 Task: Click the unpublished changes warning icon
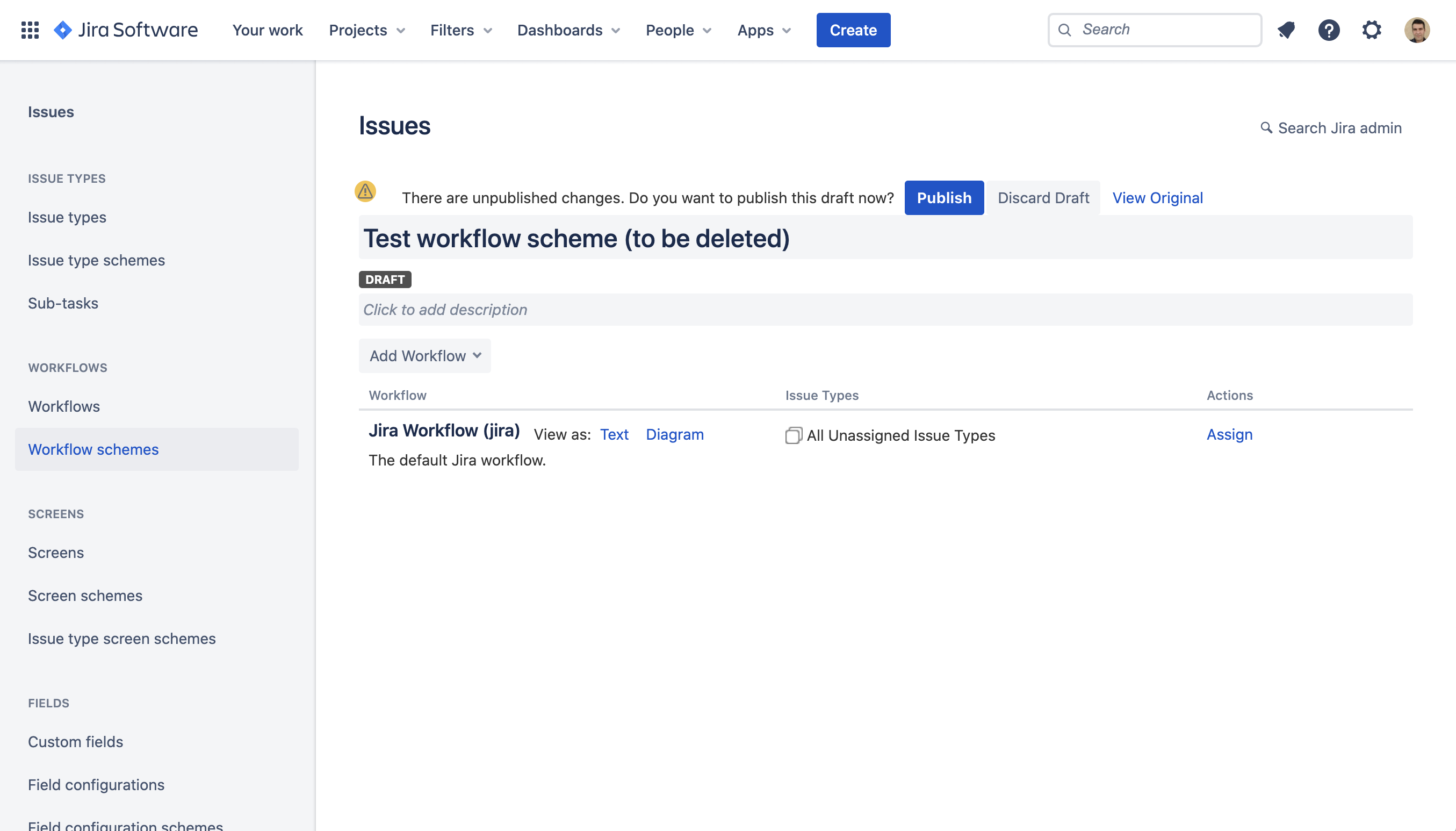pyautogui.click(x=365, y=191)
